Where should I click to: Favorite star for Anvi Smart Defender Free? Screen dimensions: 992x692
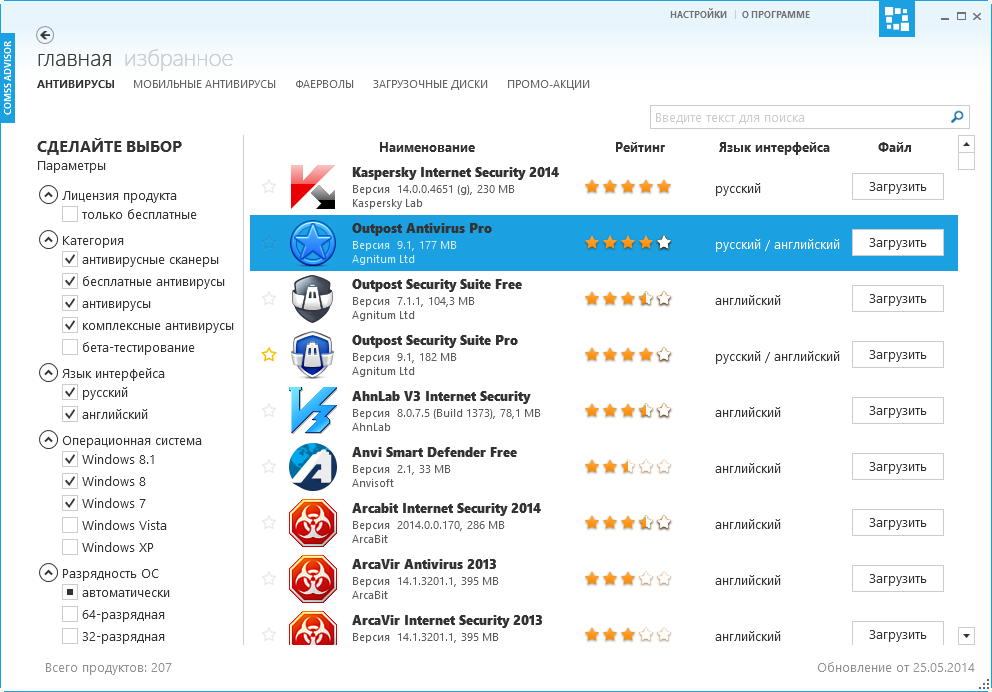269,467
